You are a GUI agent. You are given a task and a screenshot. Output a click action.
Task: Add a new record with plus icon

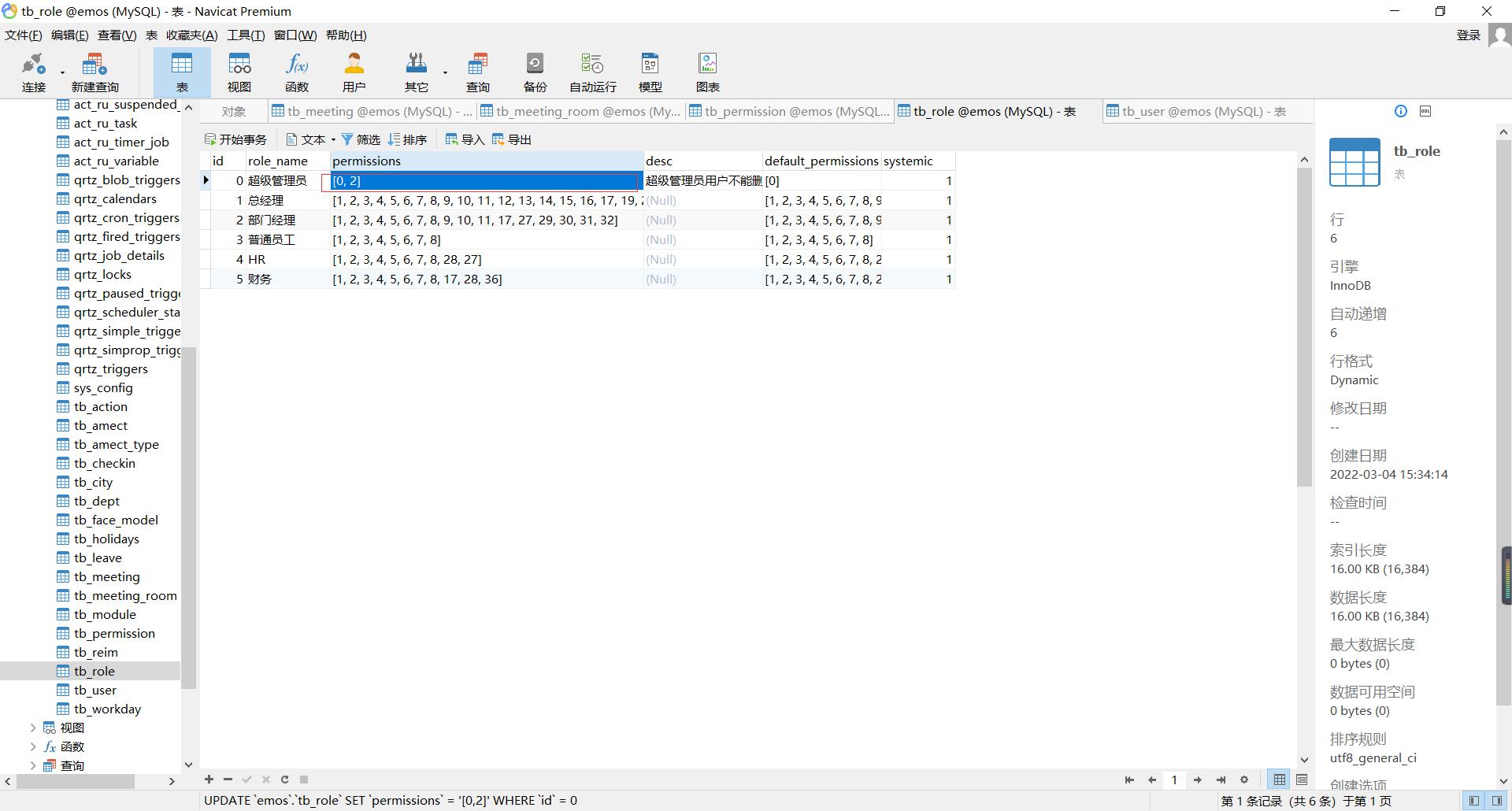209,780
